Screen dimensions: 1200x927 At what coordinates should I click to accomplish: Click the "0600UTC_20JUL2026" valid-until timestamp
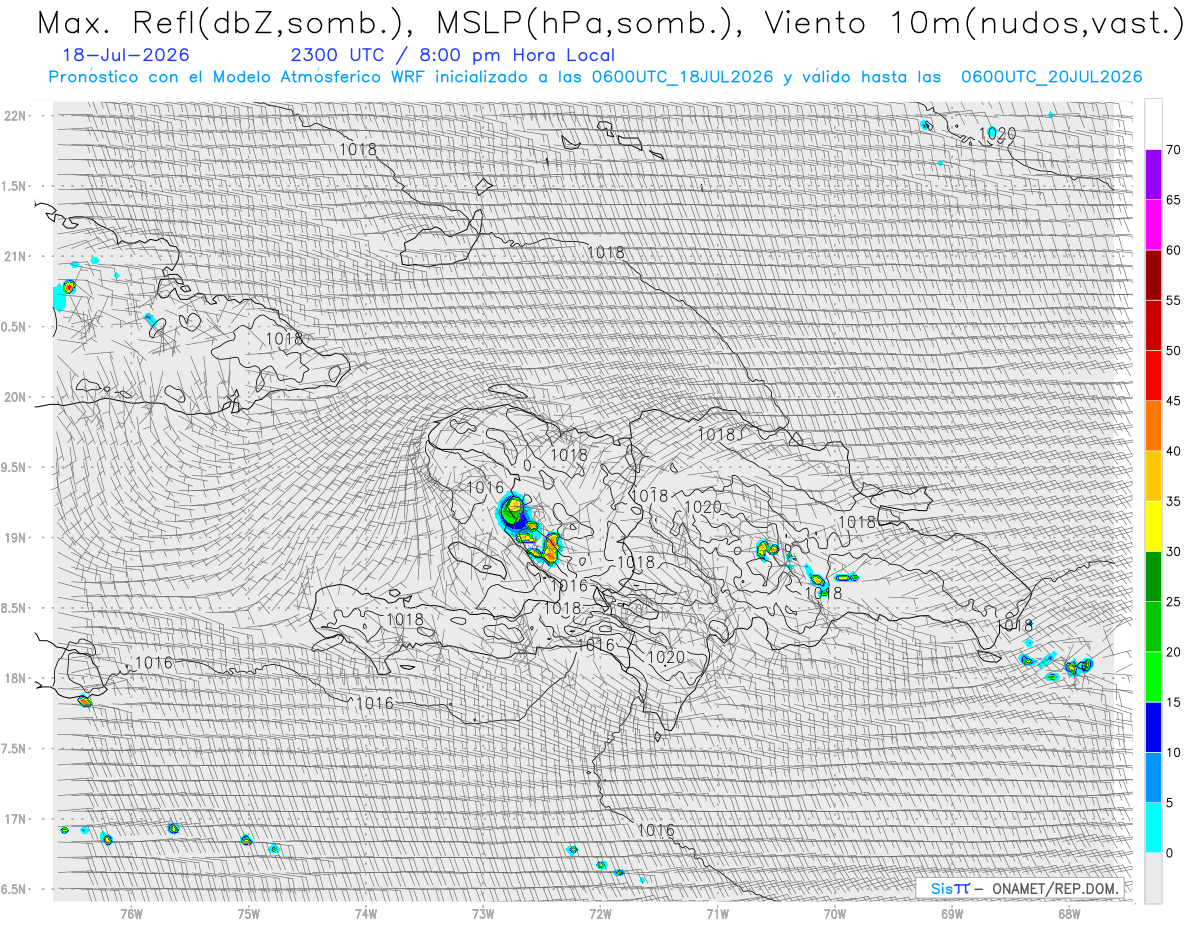(x=1051, y=77)
